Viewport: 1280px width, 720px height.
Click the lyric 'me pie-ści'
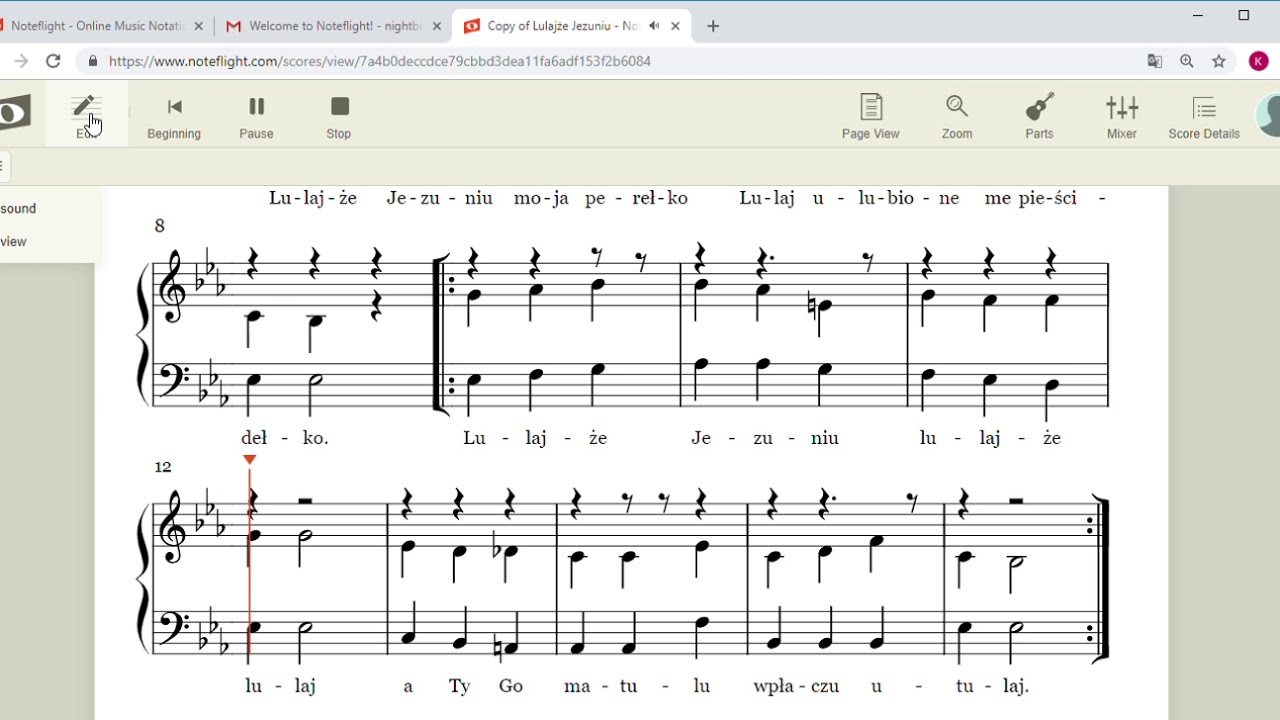(1031, 198)
